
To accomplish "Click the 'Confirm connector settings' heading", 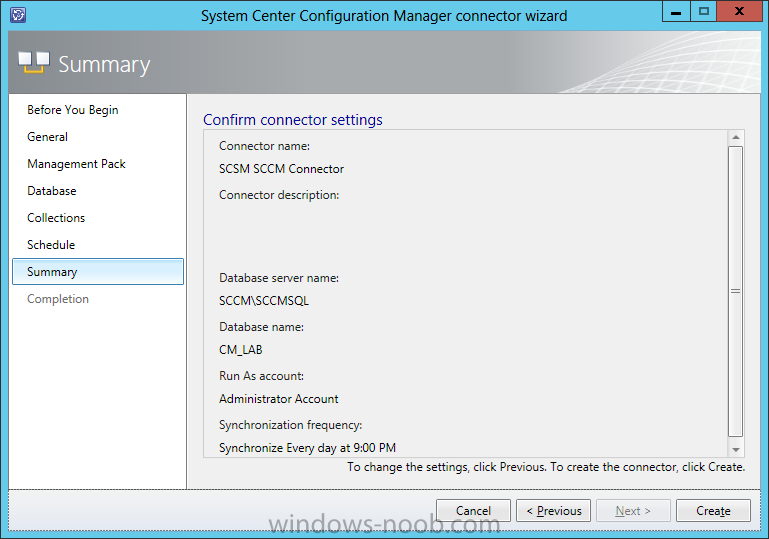I will pyautogui.click(x=293, y=120).
